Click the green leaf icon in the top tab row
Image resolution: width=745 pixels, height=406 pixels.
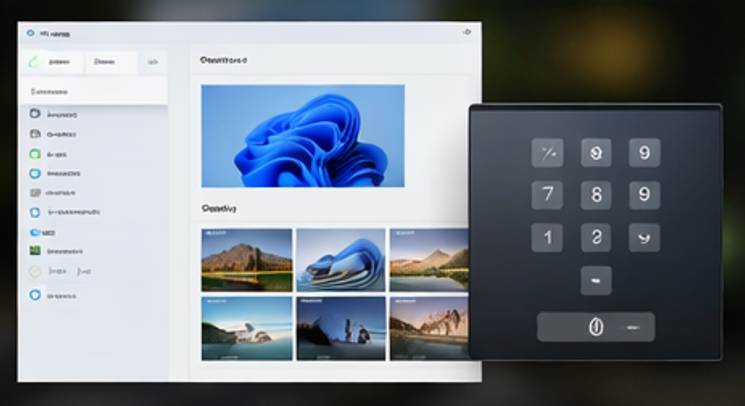coord(35,62)
